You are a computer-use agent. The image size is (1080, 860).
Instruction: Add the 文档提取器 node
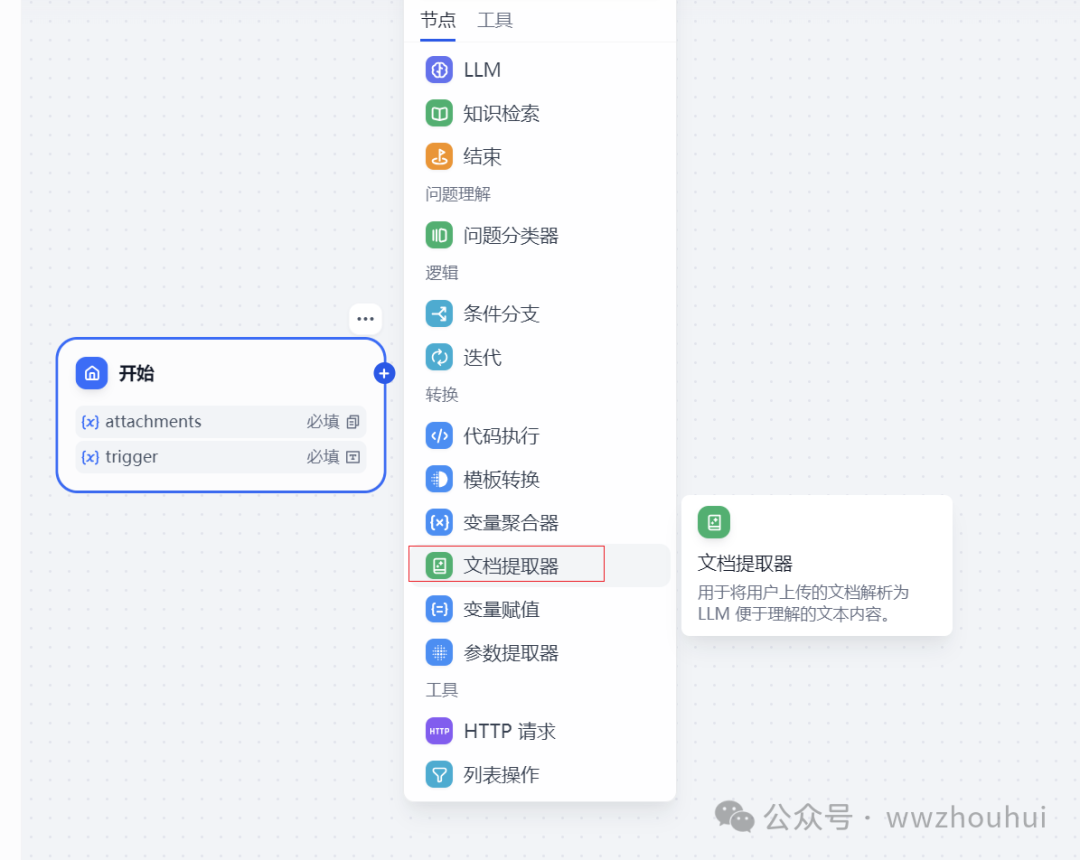[x=510, y=566]
